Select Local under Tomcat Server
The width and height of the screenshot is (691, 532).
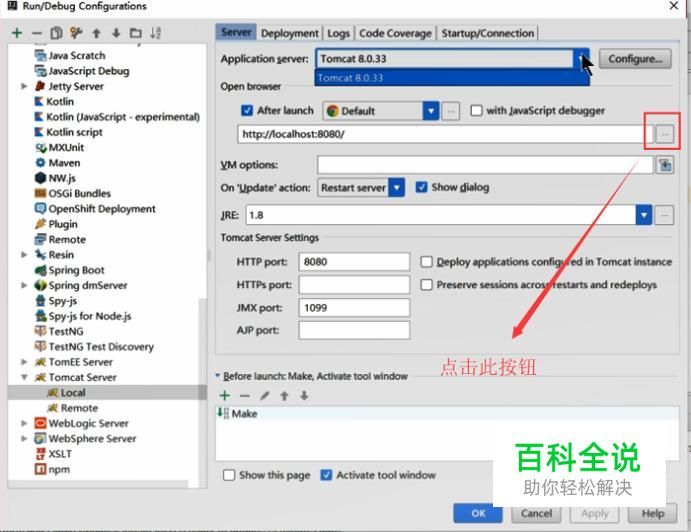[x=67, y=393]
